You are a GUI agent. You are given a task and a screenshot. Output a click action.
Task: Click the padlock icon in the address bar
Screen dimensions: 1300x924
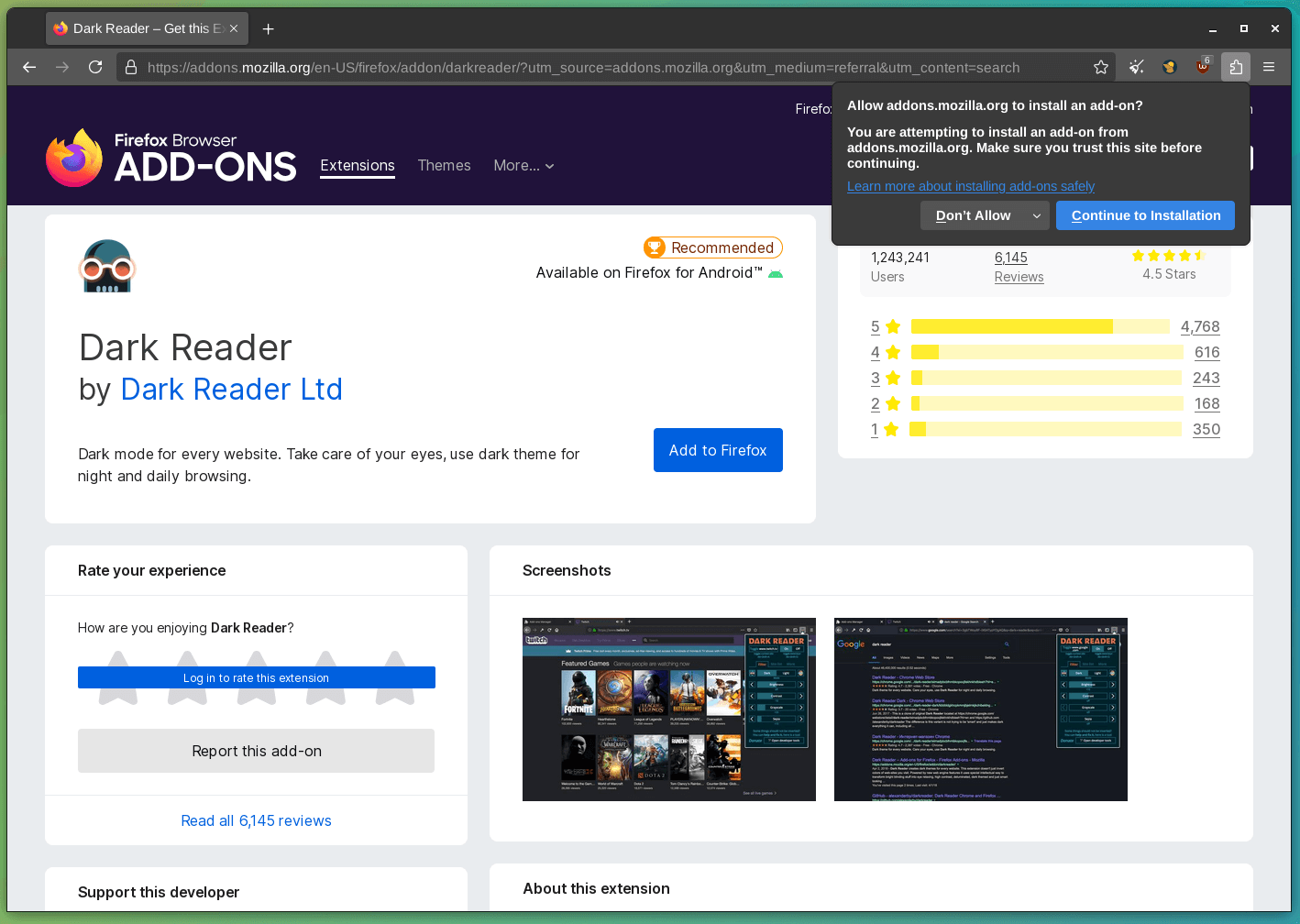130,67
